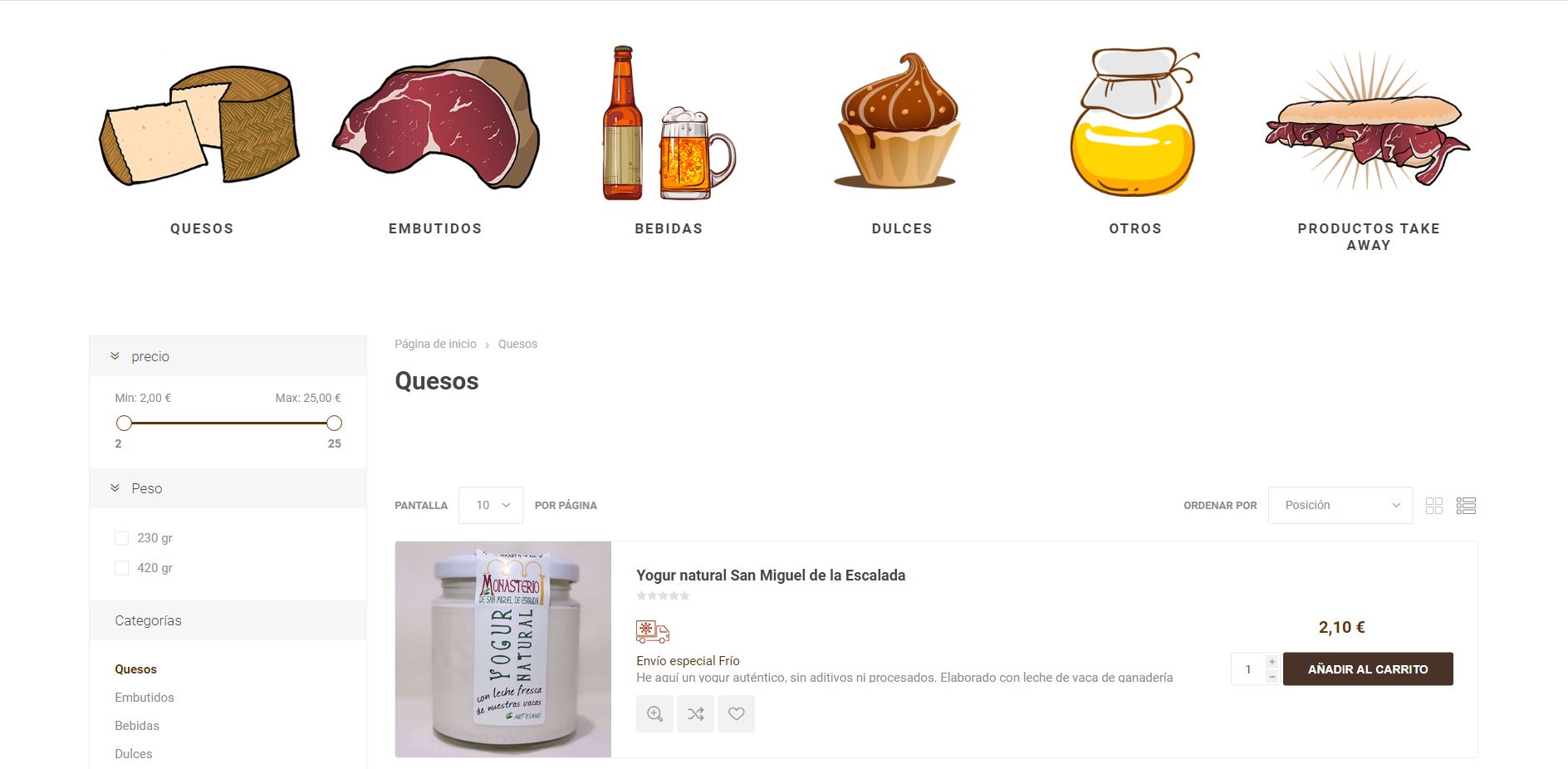This screenshot has width=1568, height=769.
Task: Click the Añadir al carrito button
Action: click(x=1368, y=669)
